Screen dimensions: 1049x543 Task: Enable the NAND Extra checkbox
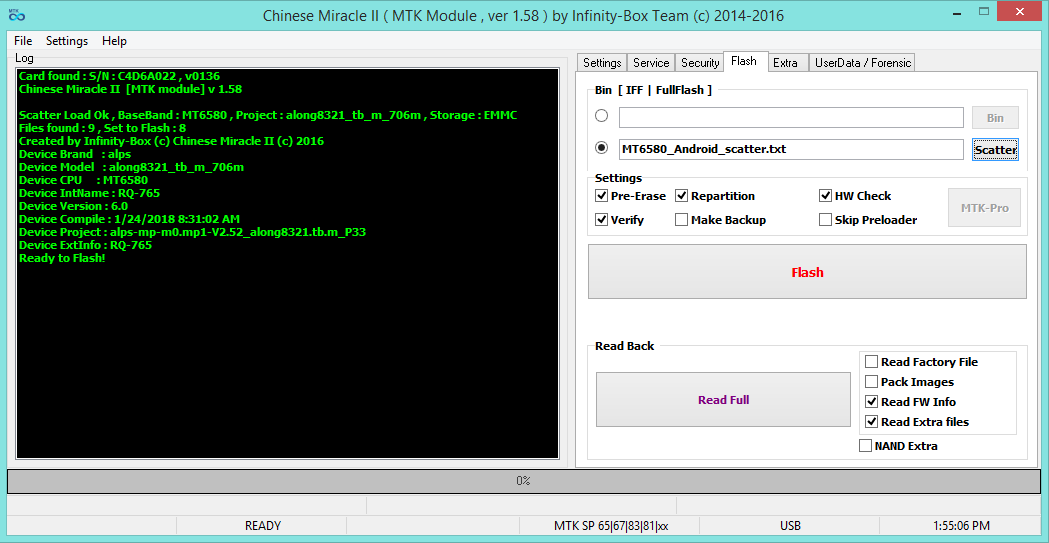pos(865,445)
